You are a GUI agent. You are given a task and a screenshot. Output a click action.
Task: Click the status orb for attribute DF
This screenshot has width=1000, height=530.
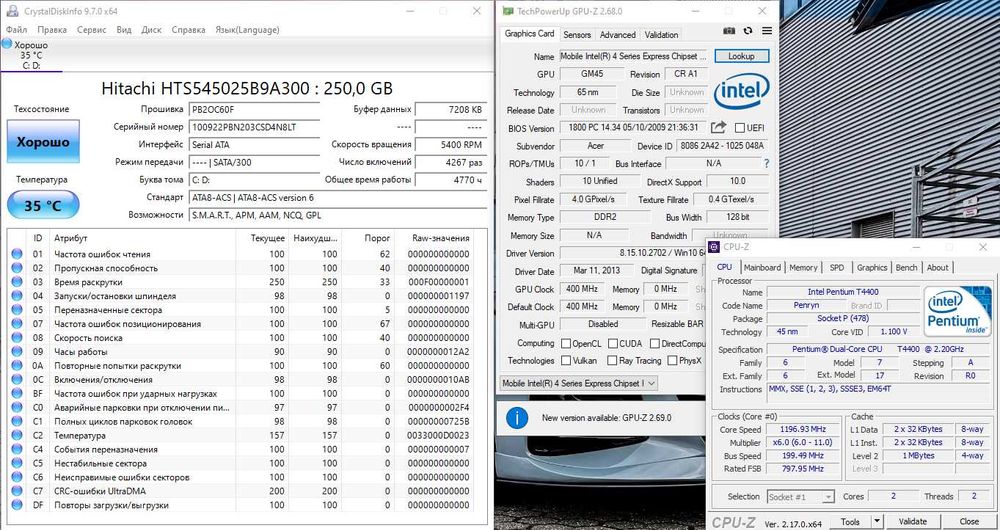[17, 505]
